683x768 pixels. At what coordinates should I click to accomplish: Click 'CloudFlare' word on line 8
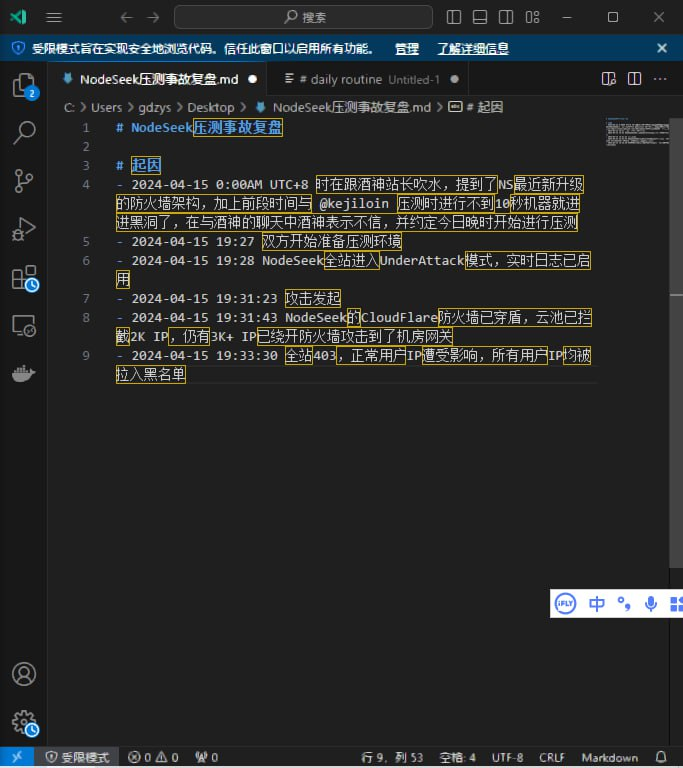[x=399, y=317]
